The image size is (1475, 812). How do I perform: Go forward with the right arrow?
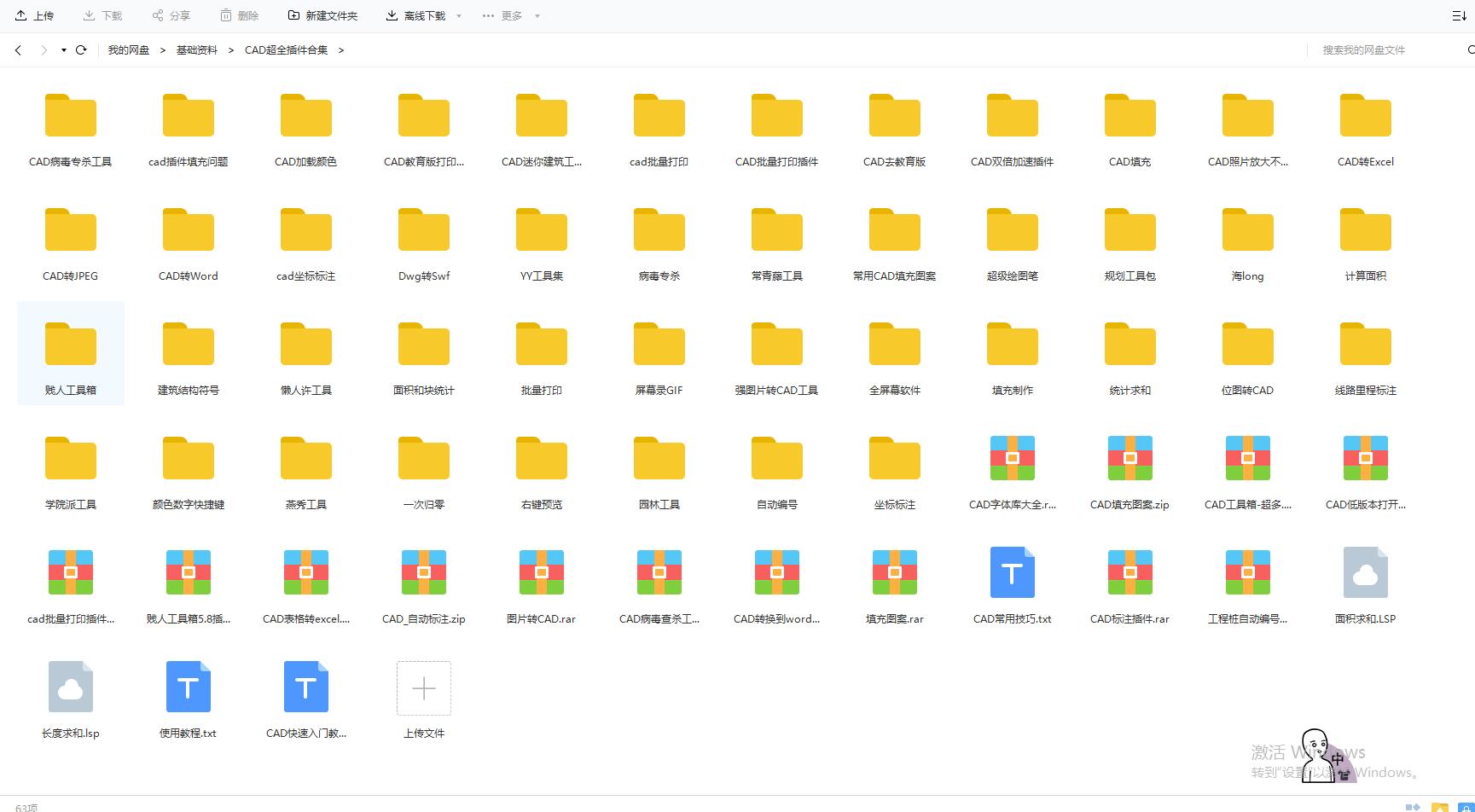click(x=44, y=50)
